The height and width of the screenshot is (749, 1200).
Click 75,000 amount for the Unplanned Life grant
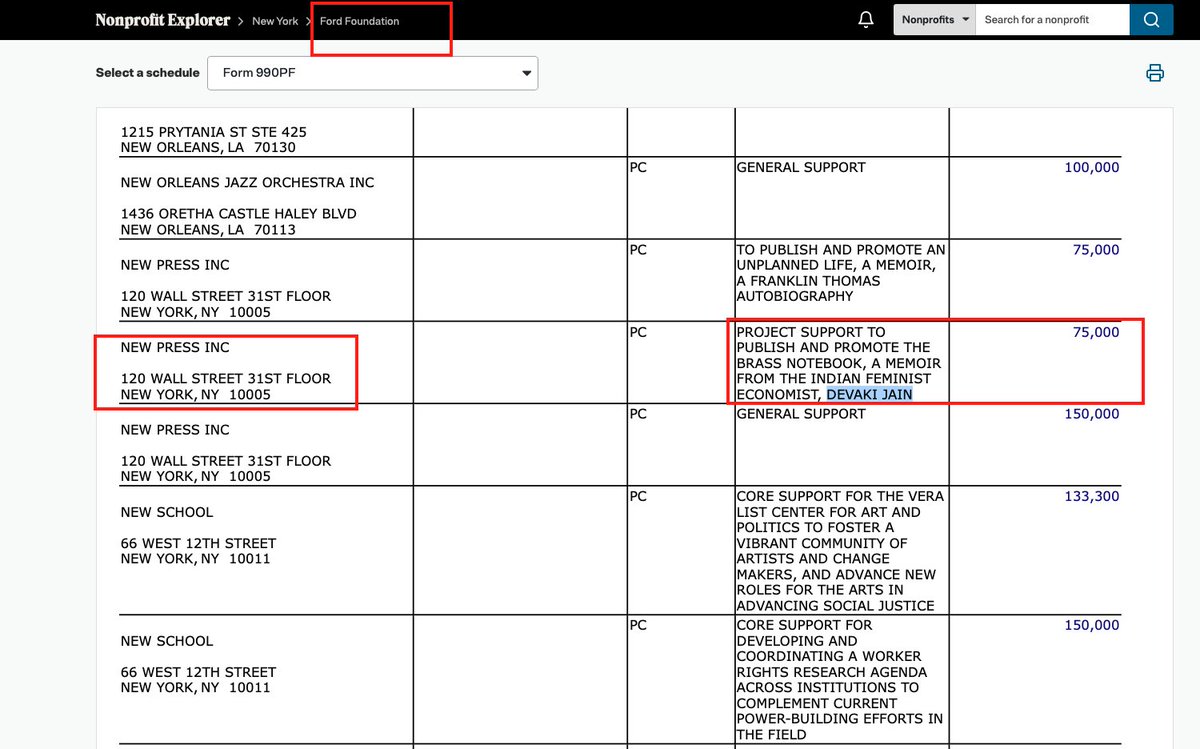click(x=1096, y=250)
